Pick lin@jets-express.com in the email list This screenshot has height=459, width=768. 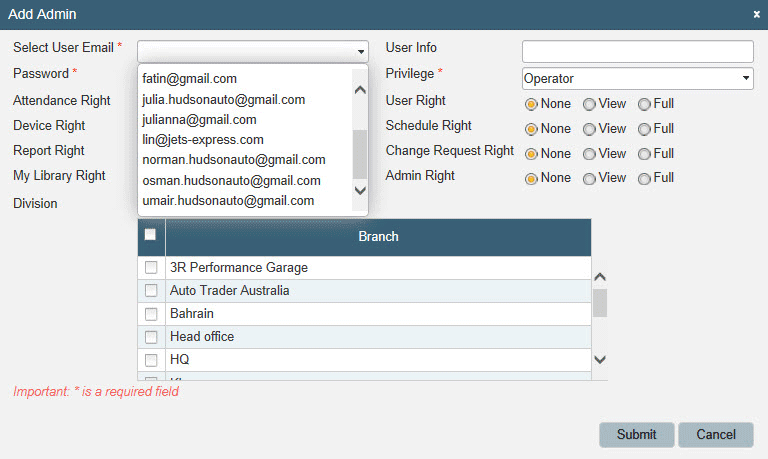203,140
